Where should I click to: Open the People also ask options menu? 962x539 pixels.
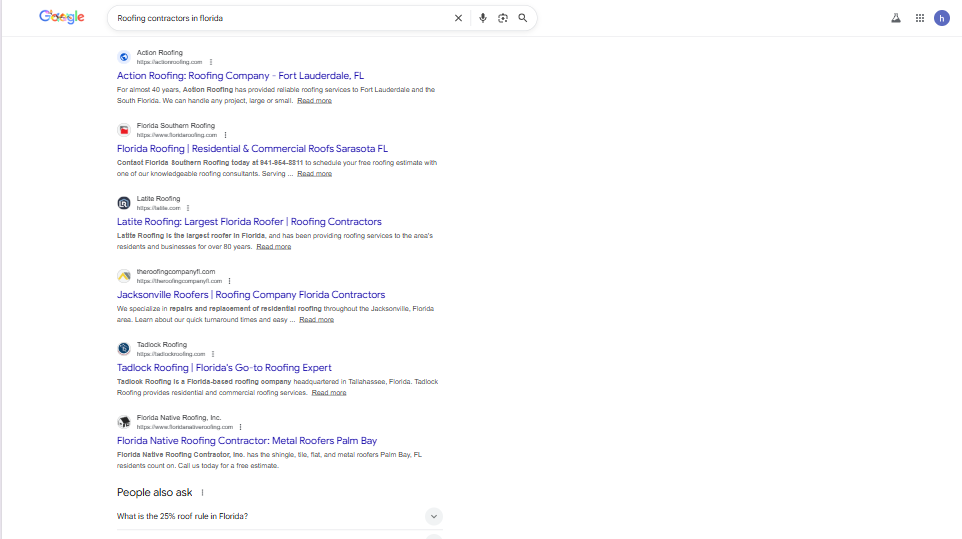click(202, 492)
